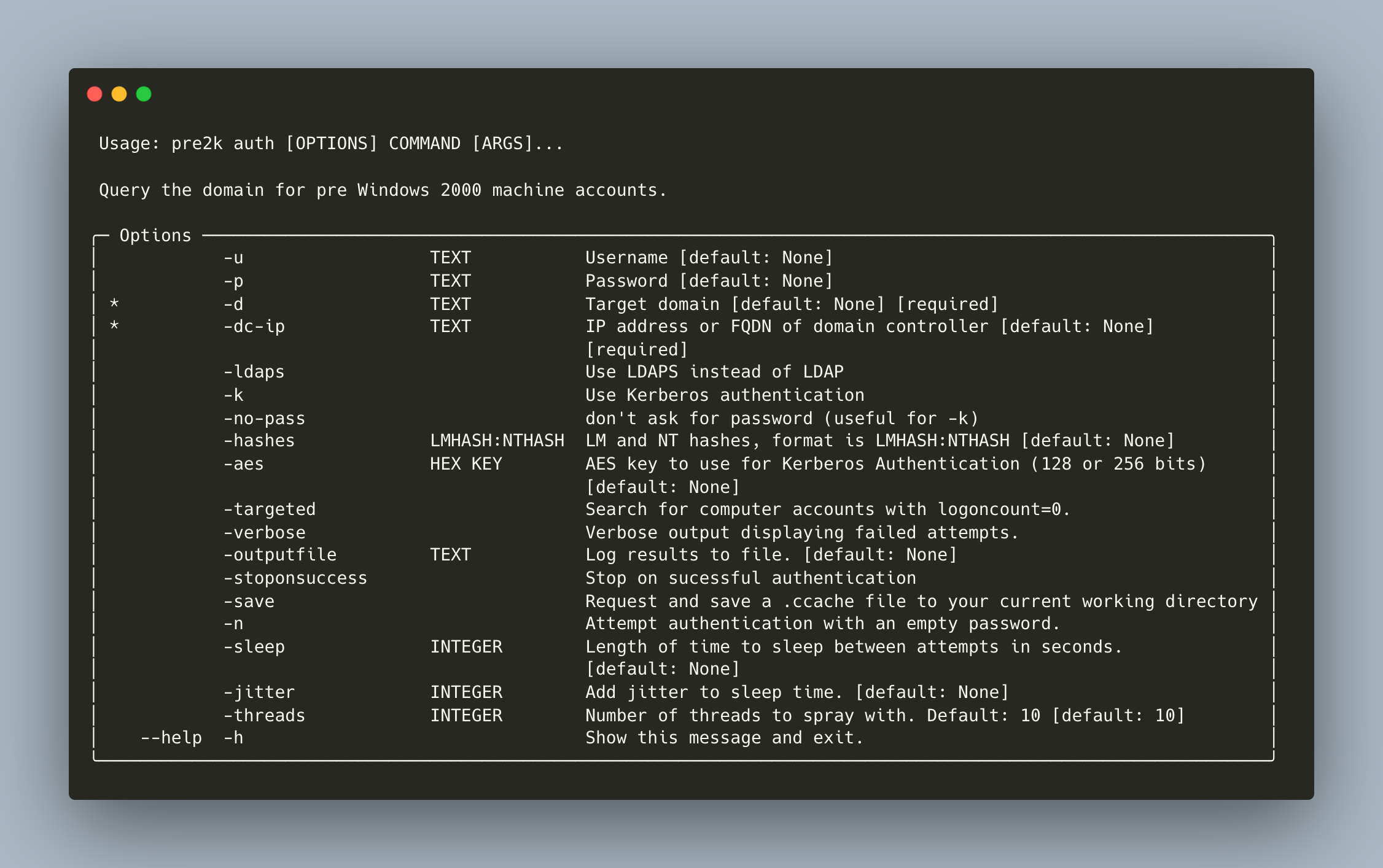Click the Options section header label
The height and width of the screenshot is (868, 1383).
point(155,235)
